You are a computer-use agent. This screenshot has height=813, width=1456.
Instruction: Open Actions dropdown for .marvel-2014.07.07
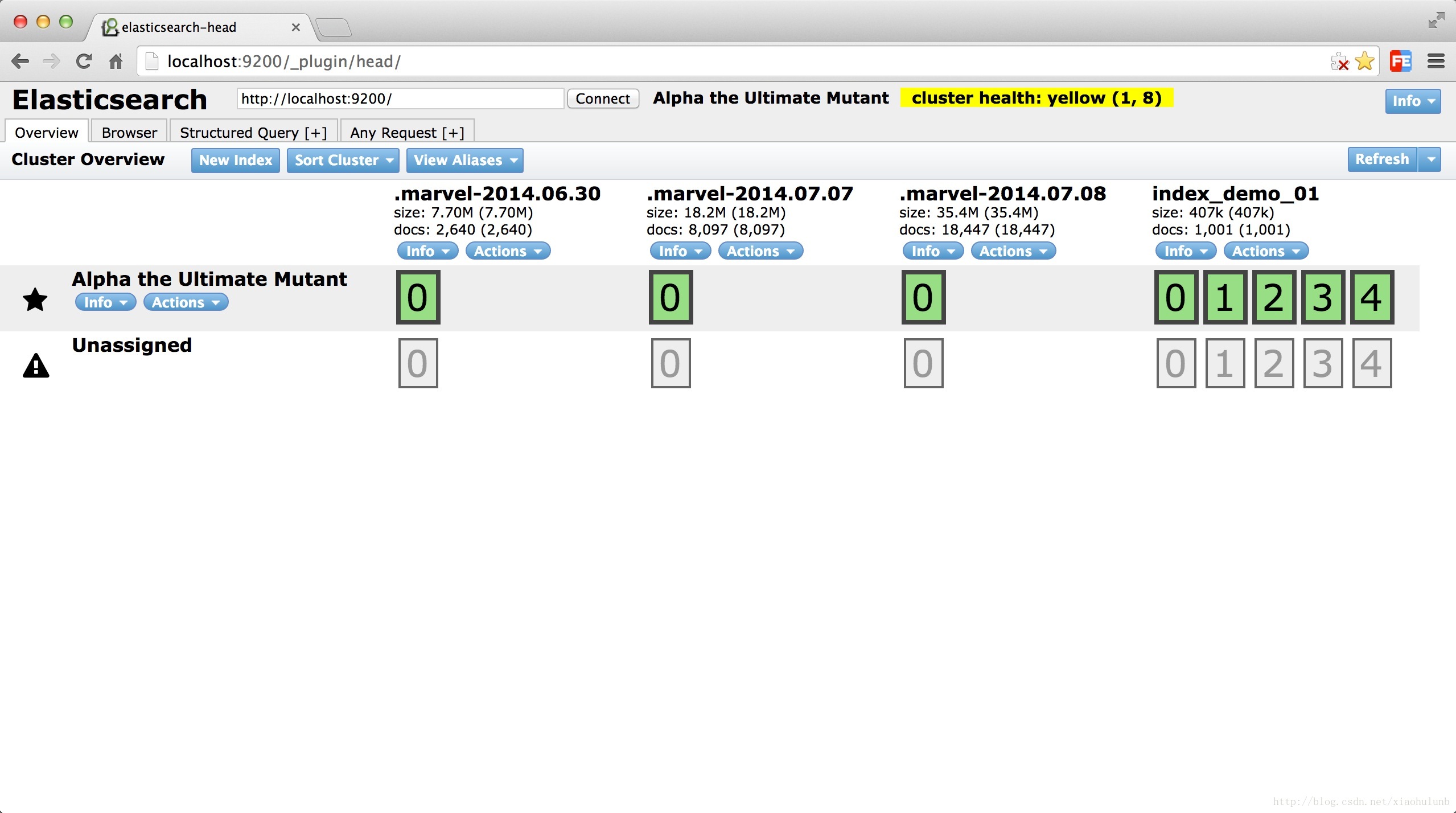(x=760, y=251)
